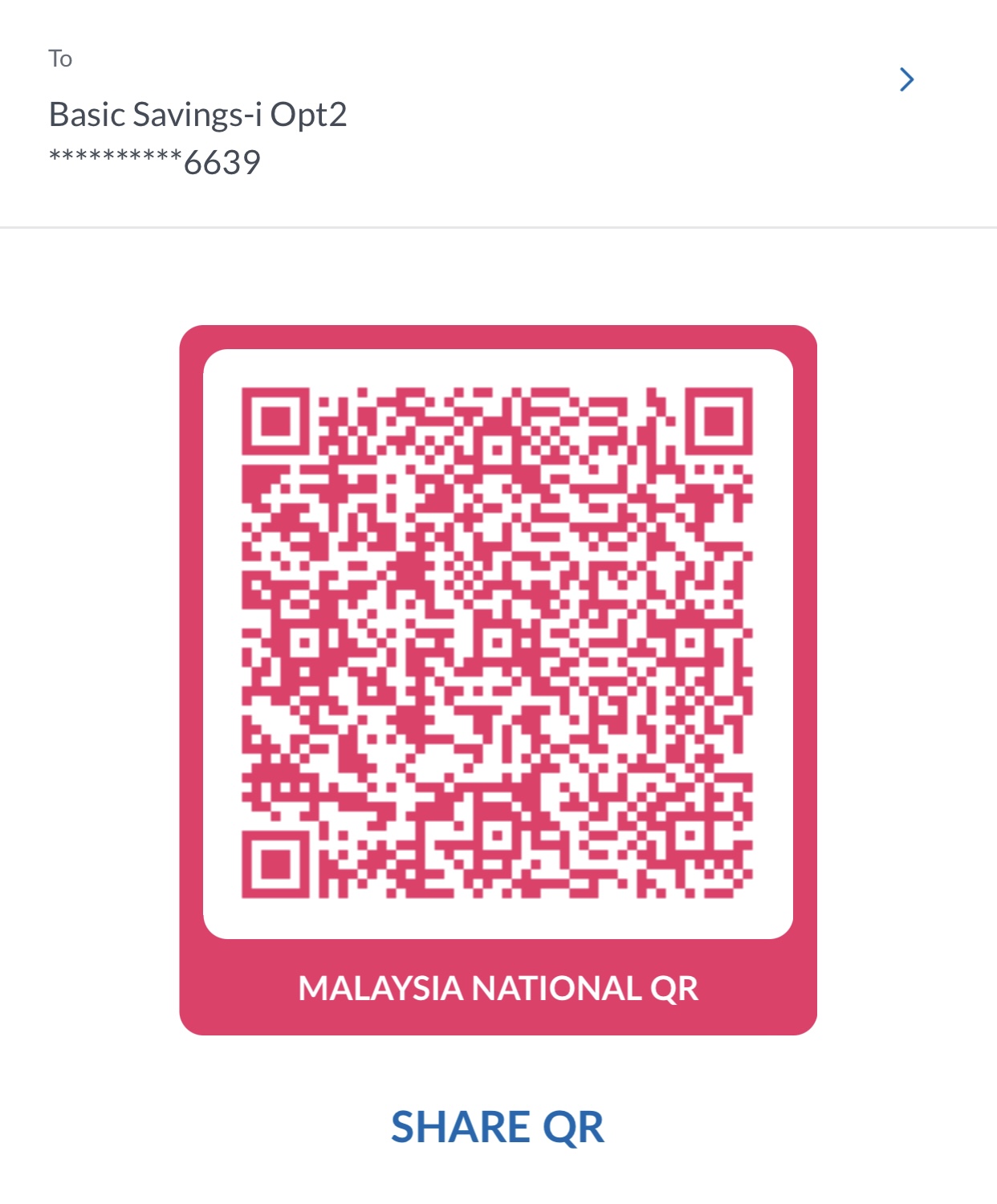Tap the "To" label above the account
Screen dimensions: 997x1204
pyautogui.click(x=60, y=59)
